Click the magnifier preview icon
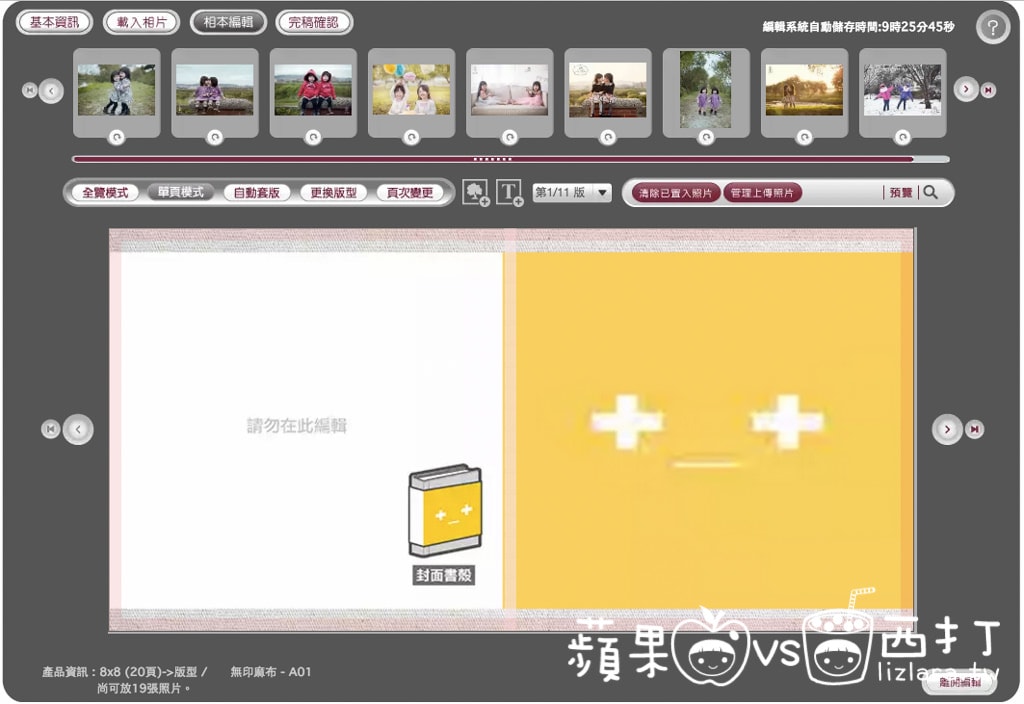 coord(931,193)
